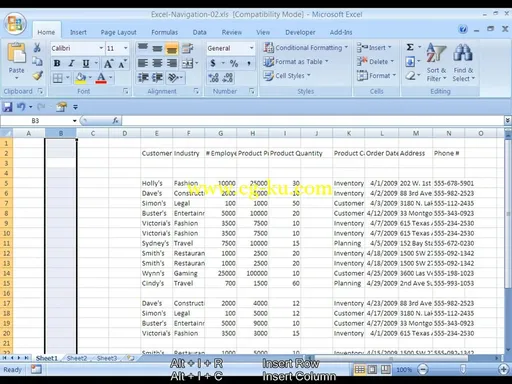Click the Format Painter brush icon
512x384 pixels.
pos(37,76)
